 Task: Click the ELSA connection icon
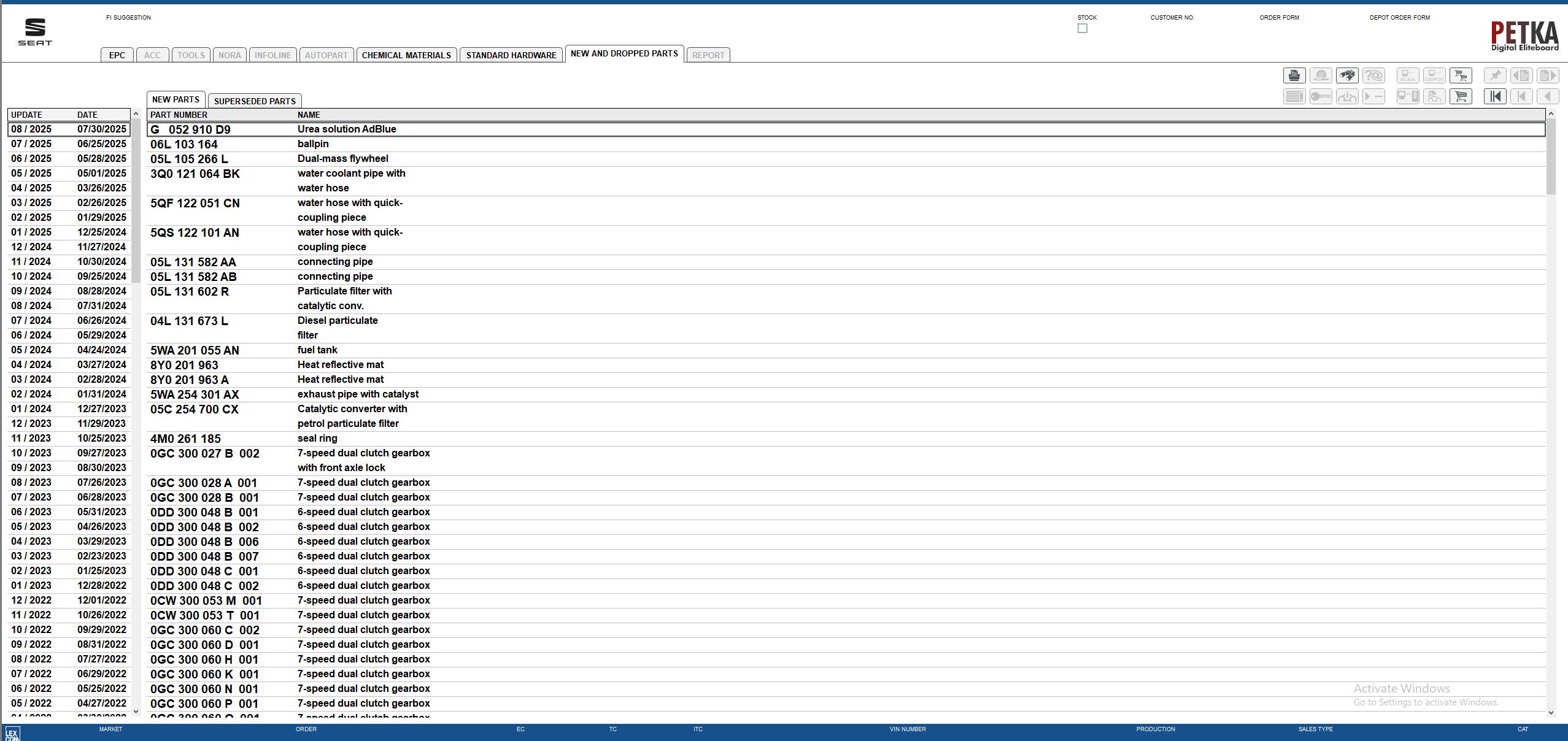tap(1408, 75)
